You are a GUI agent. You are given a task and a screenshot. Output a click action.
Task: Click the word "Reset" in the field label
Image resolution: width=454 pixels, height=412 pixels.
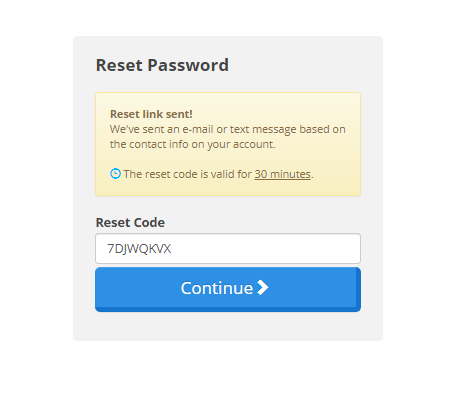112,222
